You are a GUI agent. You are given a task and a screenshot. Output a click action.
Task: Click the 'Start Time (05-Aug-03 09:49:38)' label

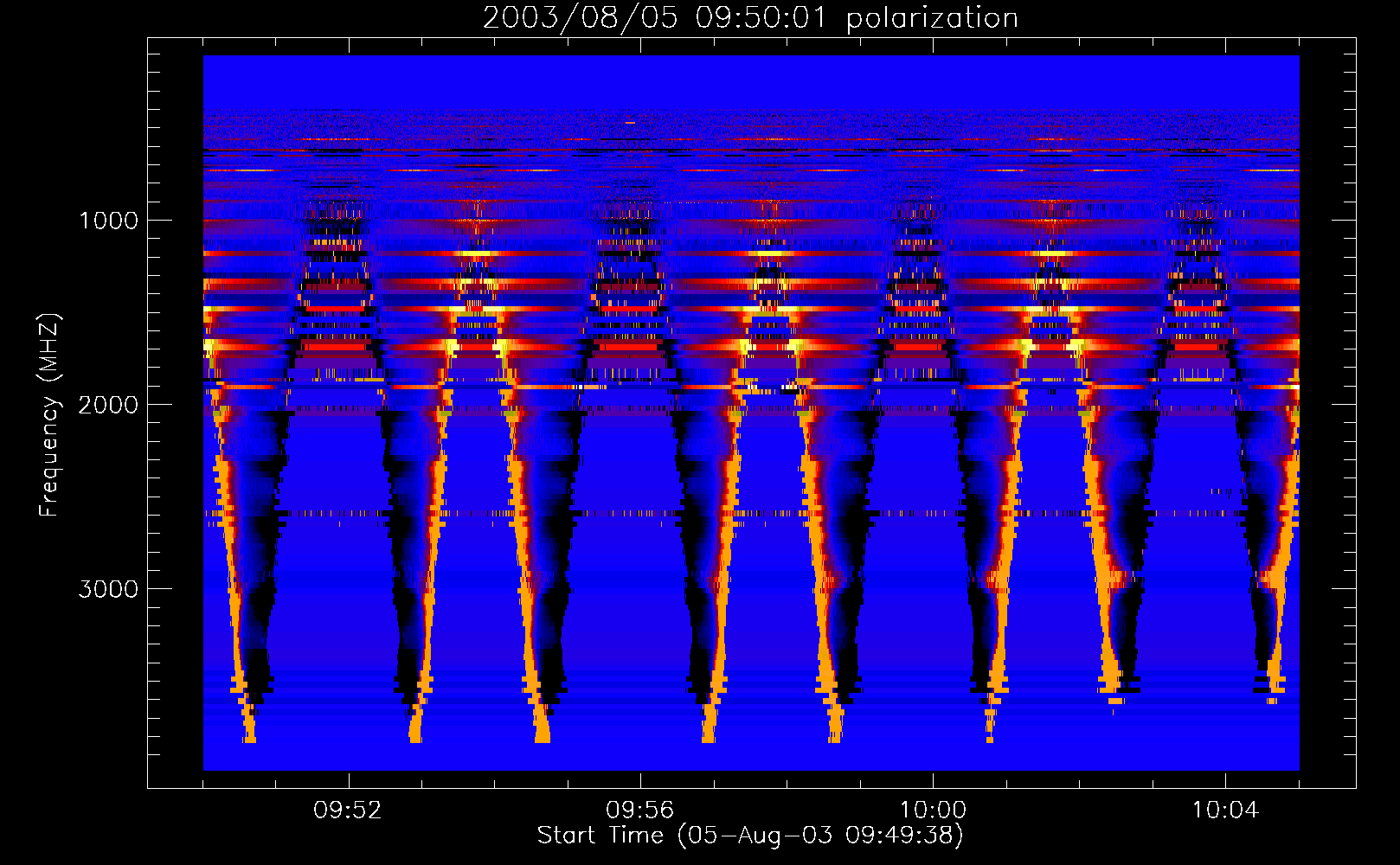(750, 836)
